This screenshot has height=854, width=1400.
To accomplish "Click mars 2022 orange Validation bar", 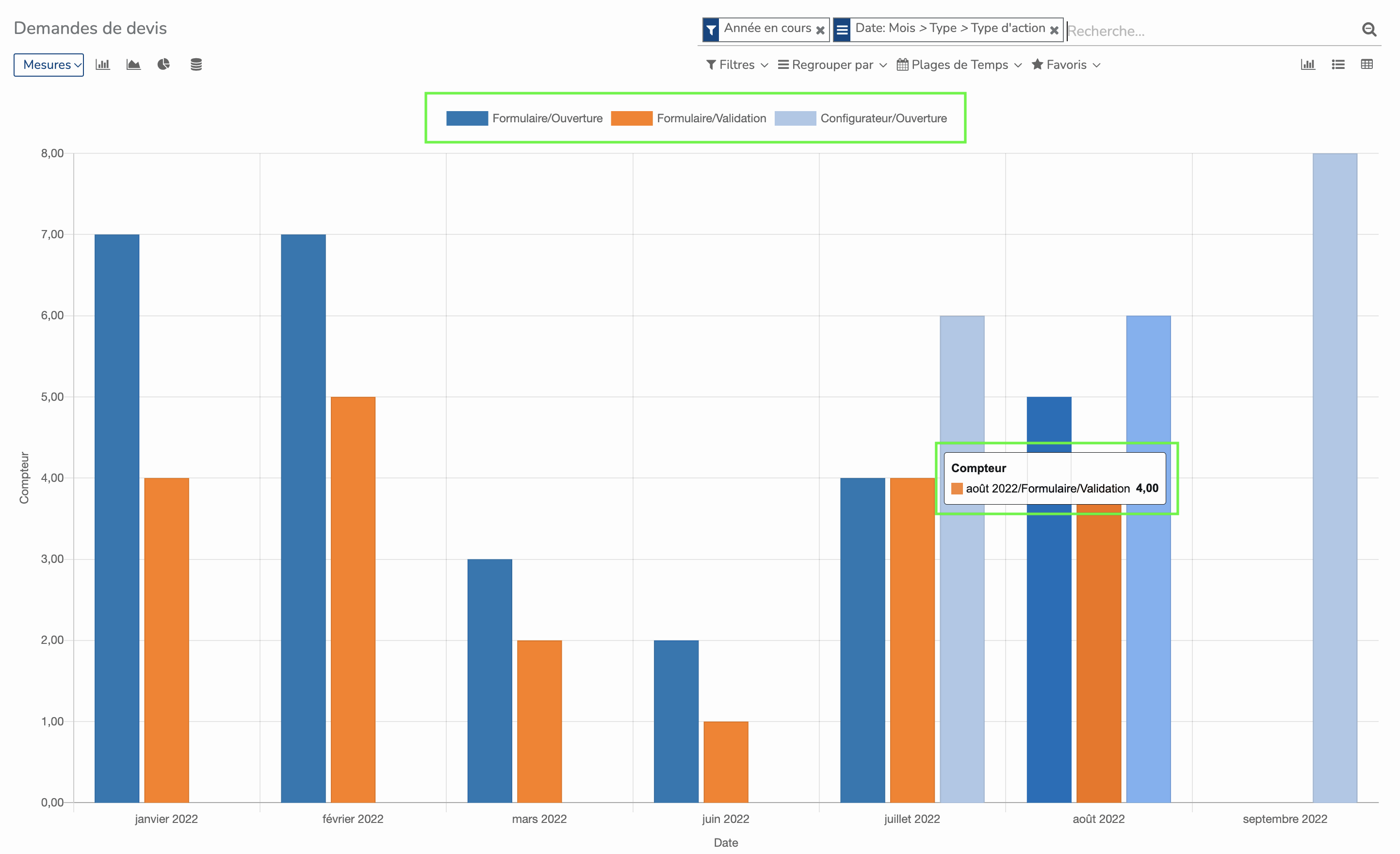I will [539, 722].
